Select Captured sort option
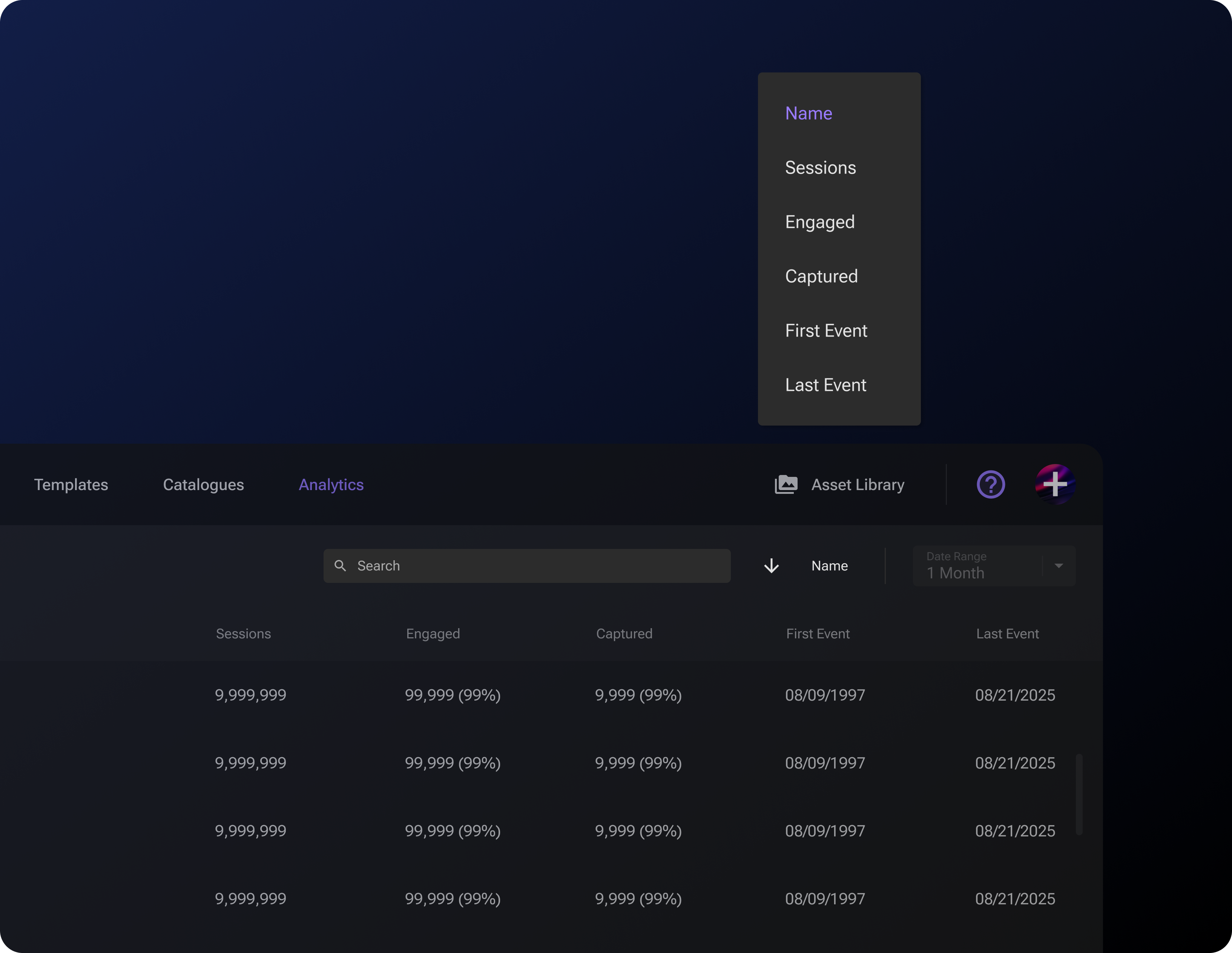 click(x=821, y=276)
